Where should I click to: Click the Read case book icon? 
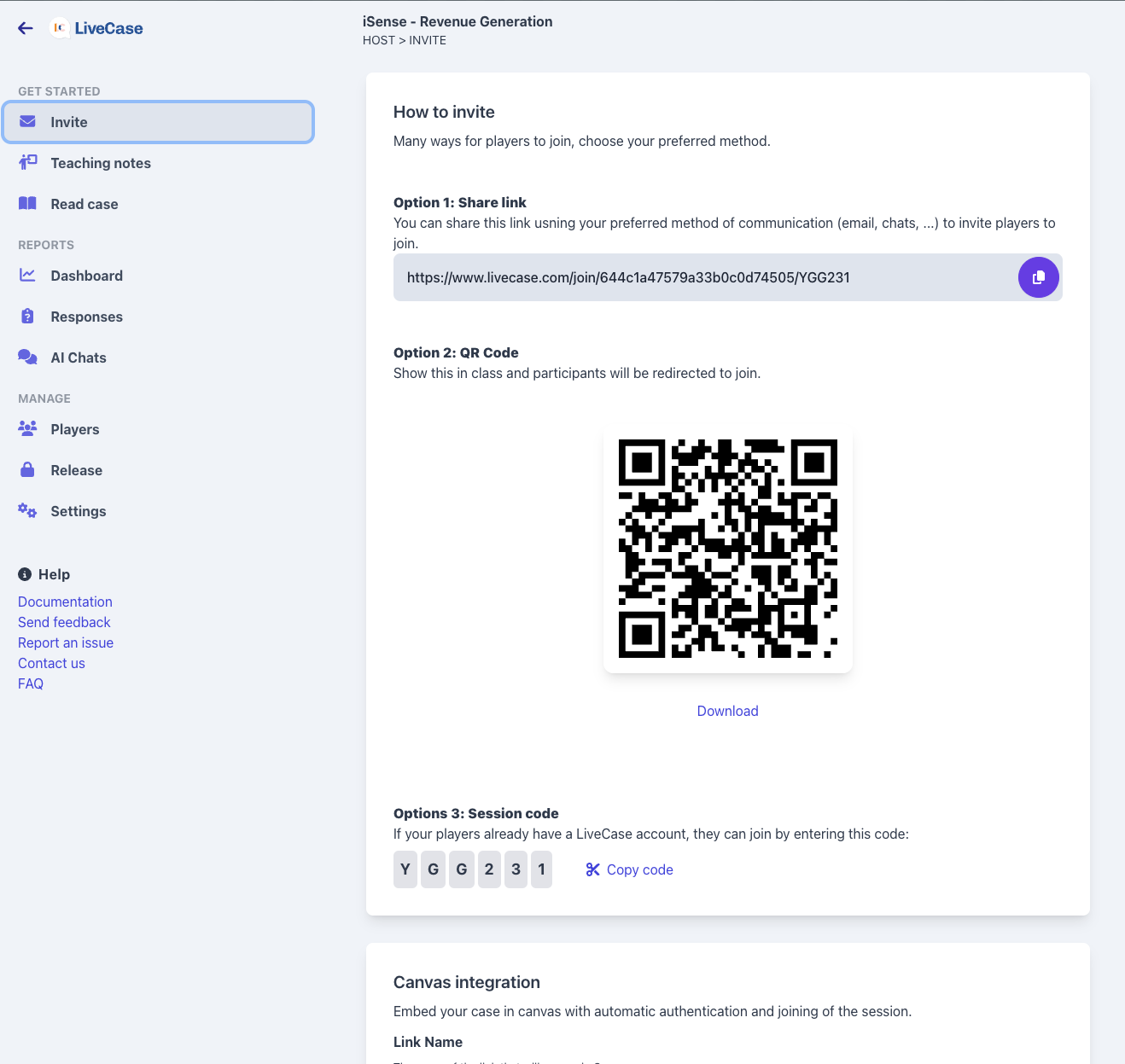point(27,203)
